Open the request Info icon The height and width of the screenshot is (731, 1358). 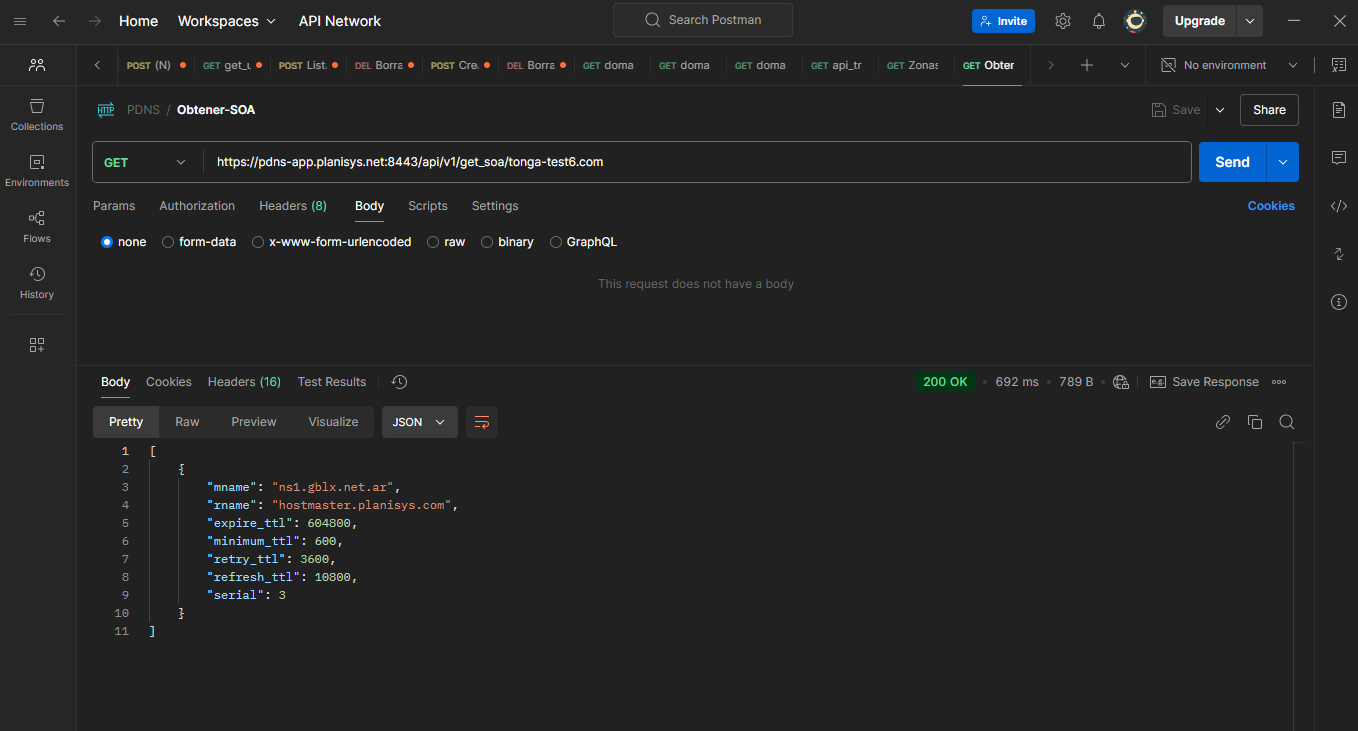pyautogui.click(x=1339, y=302)
